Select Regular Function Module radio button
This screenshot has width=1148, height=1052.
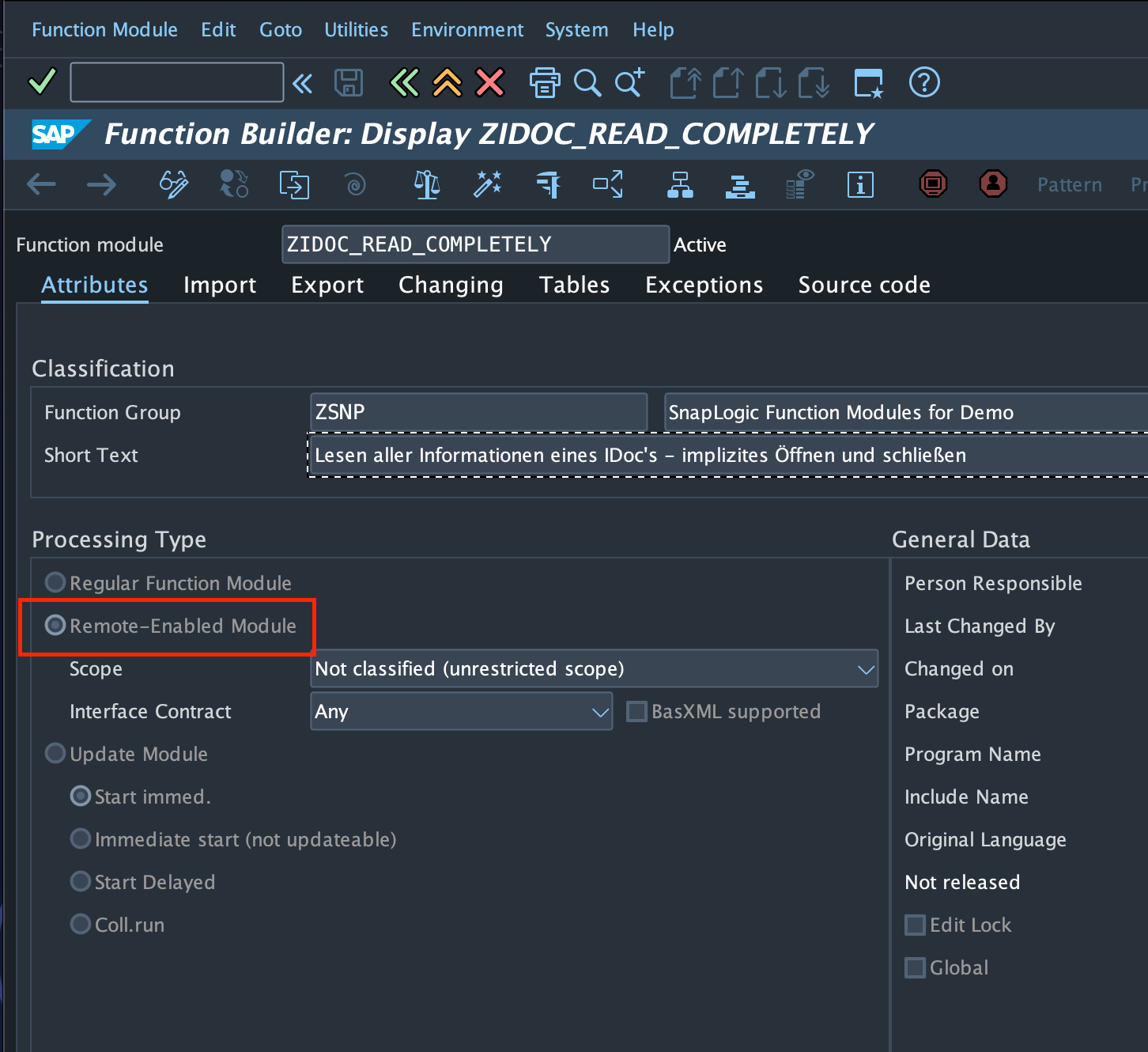pos(55,583)
